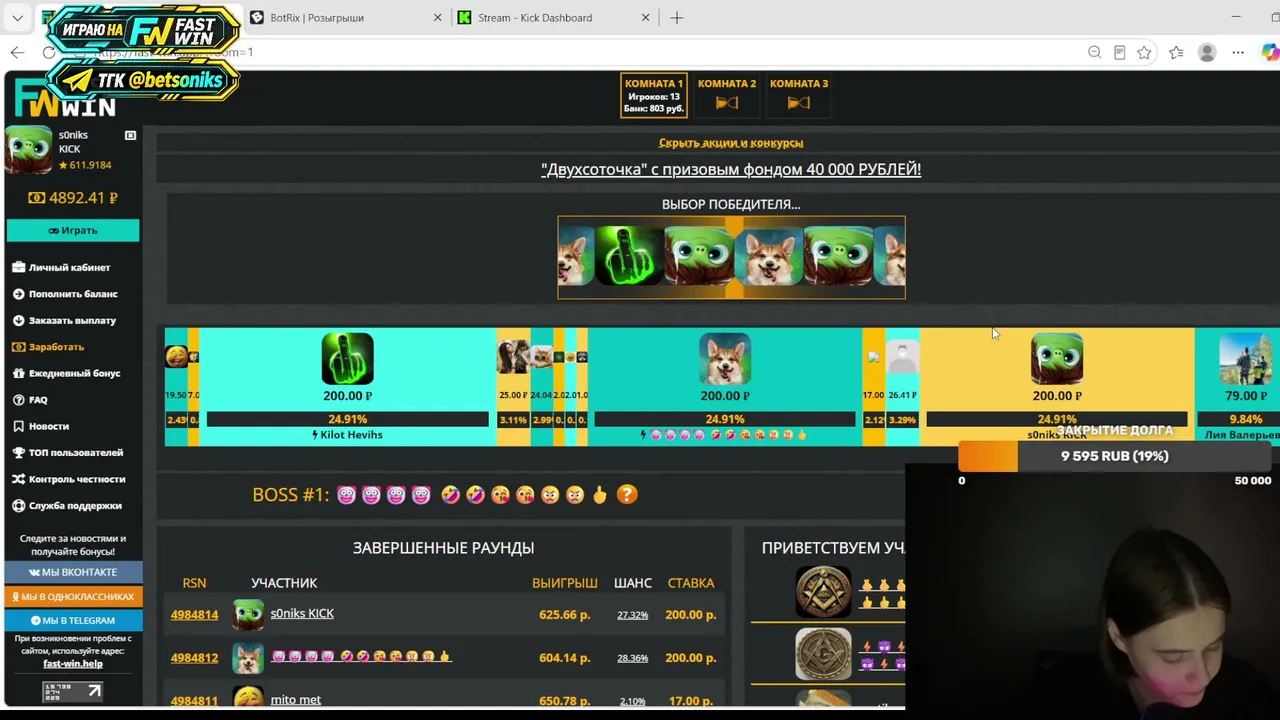Click the 28.36% chance value
Viewport: 1280px width, 720px height.
click(633, 658)
